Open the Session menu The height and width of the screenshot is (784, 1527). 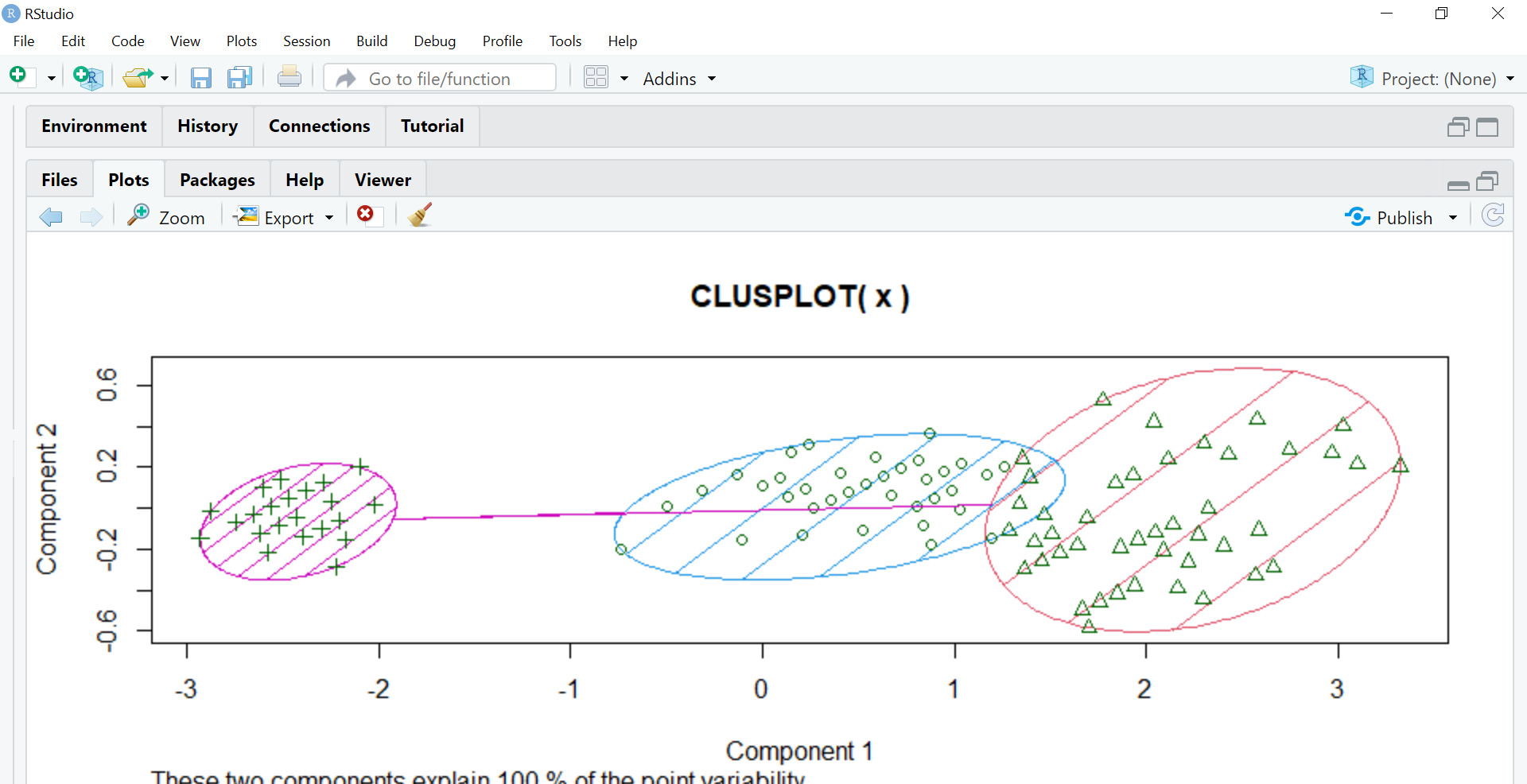(306, 41)
